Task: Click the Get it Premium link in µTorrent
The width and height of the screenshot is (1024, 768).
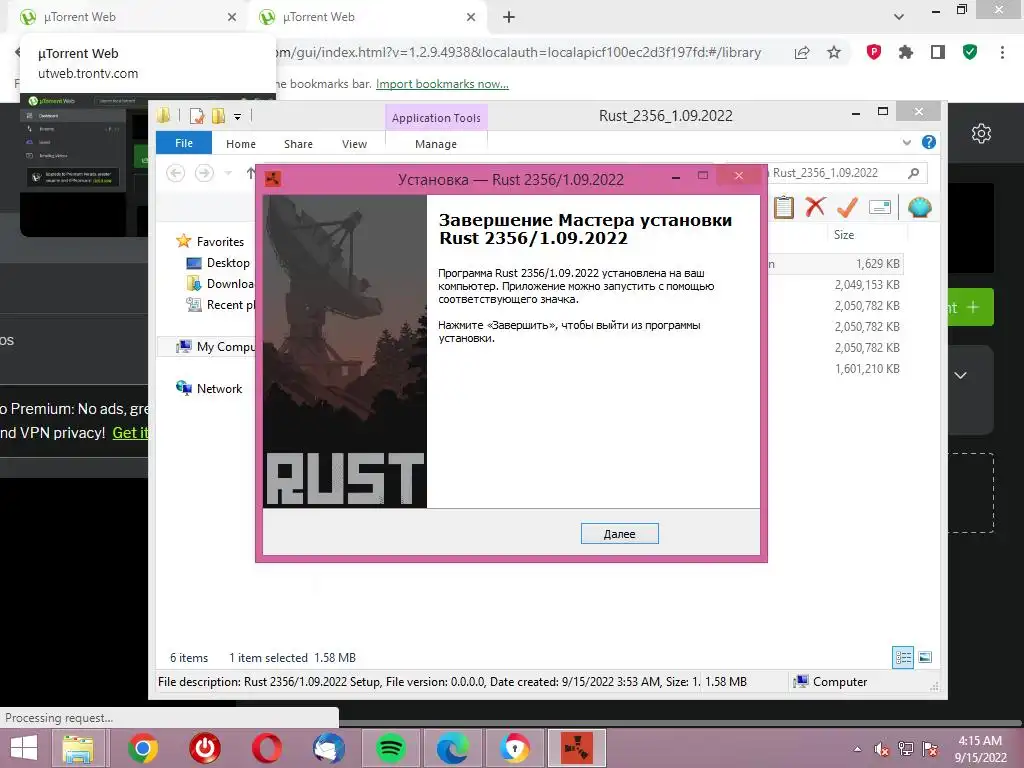Action: (131, 432)
